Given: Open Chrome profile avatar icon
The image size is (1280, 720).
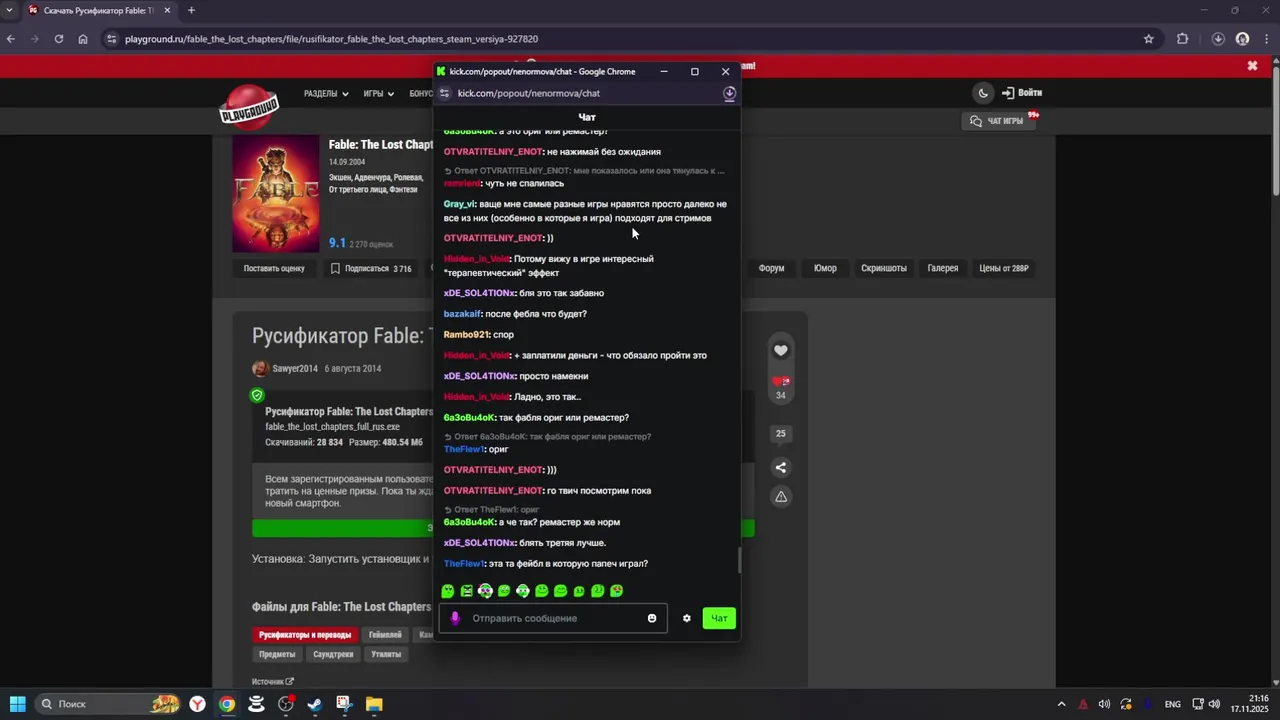Looking at the screenshot, I should click(x=1242, y=39).
